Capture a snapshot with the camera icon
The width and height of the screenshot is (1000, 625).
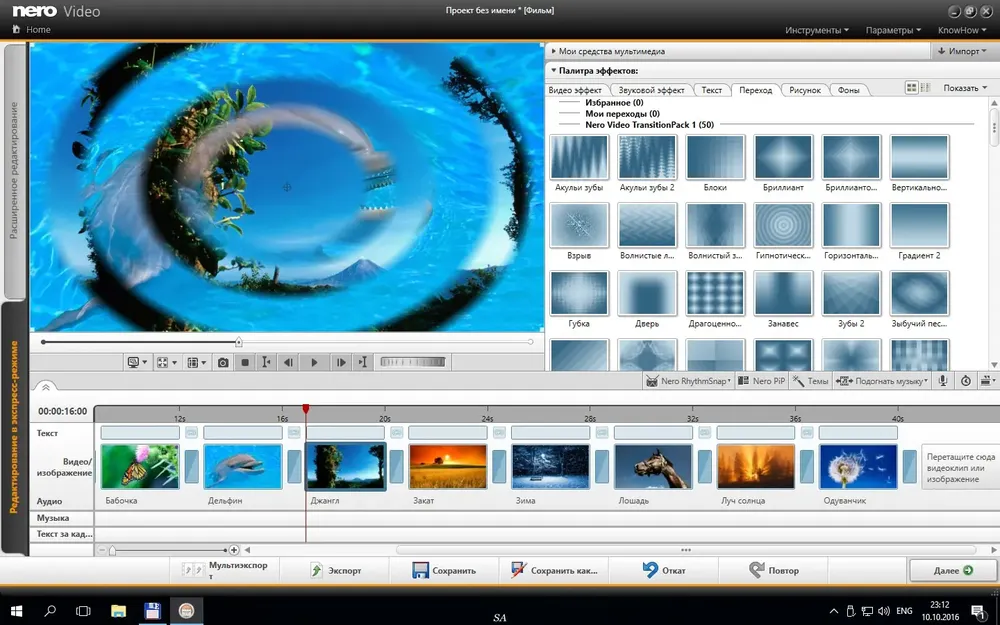coord(223,362)
